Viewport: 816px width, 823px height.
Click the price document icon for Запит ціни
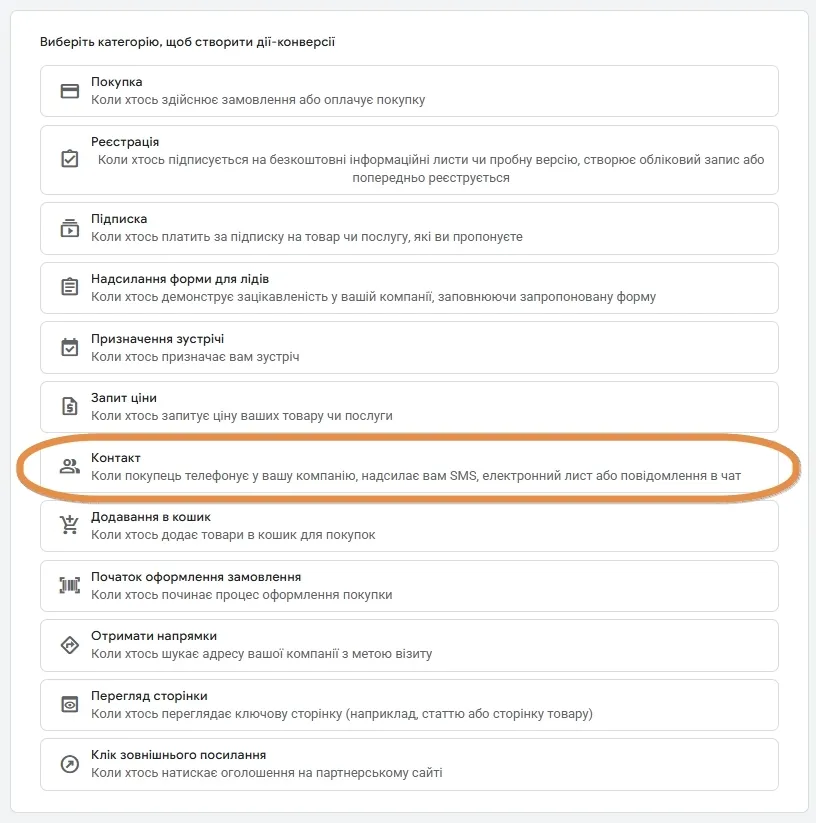[x=70, y=406]
